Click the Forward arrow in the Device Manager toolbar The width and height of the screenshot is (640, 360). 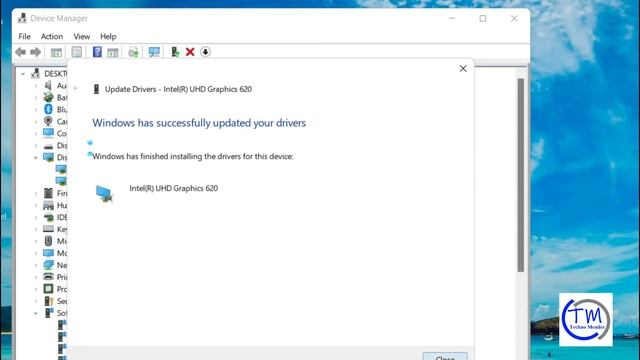tap(36, 52)
